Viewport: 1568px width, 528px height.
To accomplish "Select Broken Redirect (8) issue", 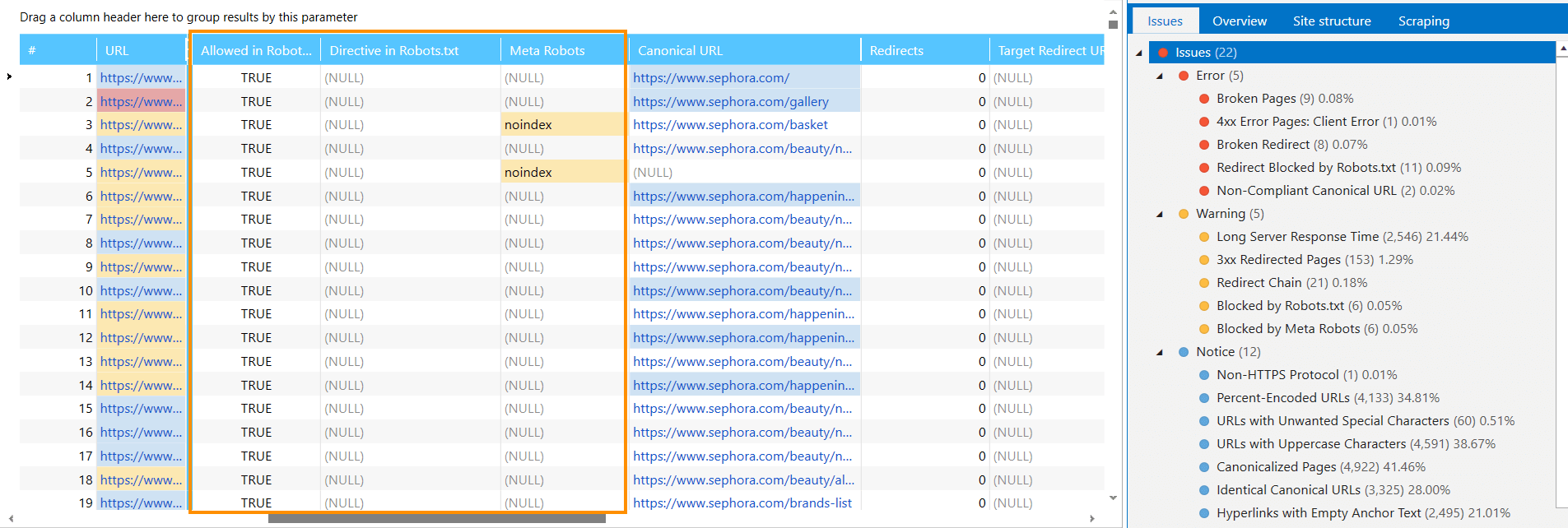I will [1291, 144].
